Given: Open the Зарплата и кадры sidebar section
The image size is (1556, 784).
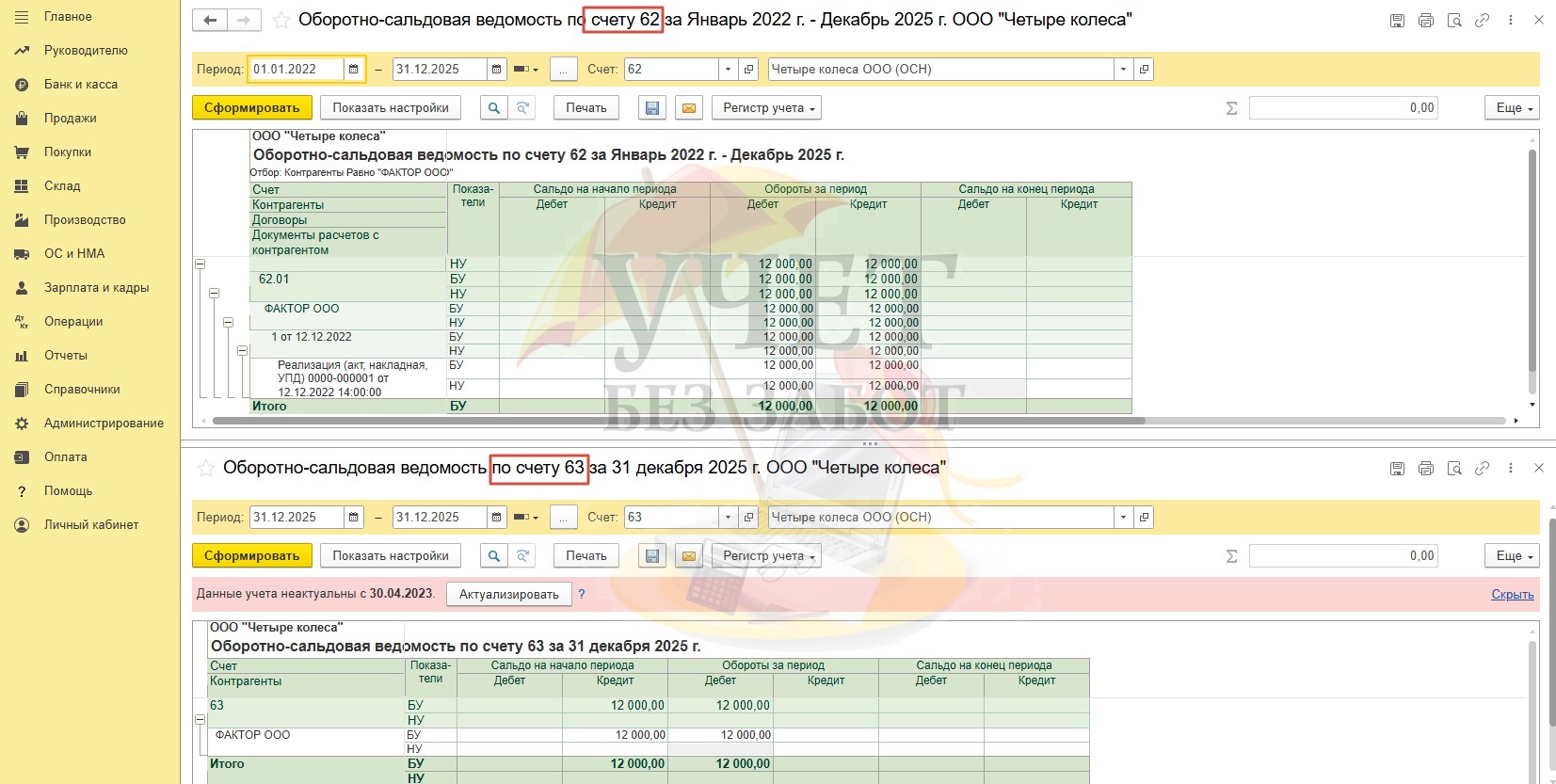Looking at the screenshot, I should [x=96, y=288].
